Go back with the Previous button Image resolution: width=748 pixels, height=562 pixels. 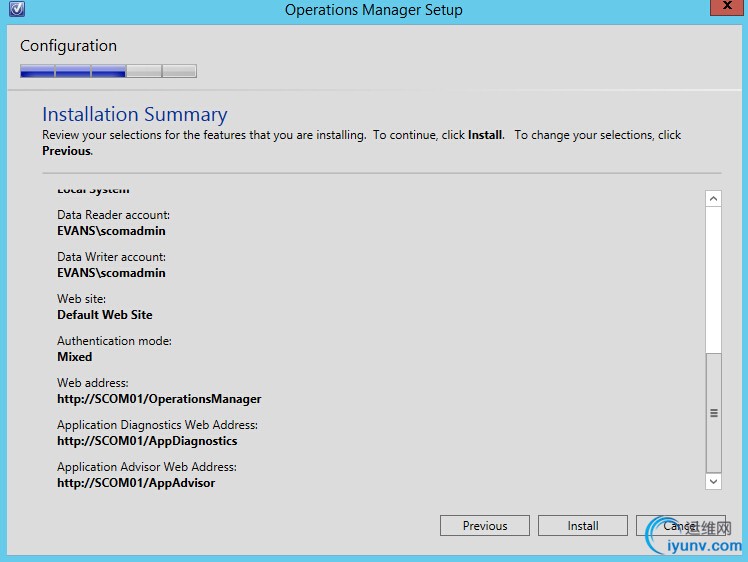coord(485,525)
